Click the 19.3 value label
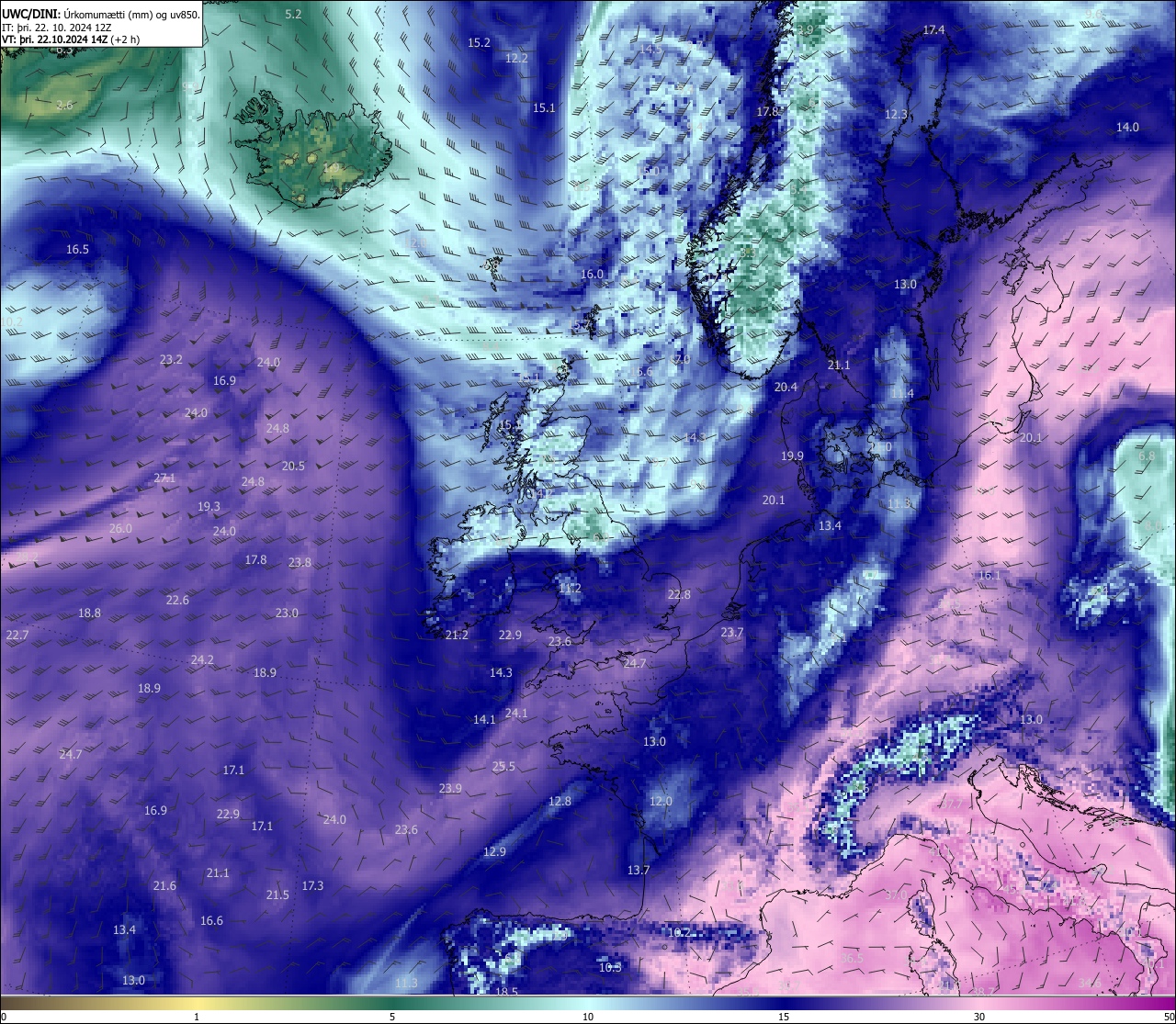1176x1024 pixels. point(209,506)
